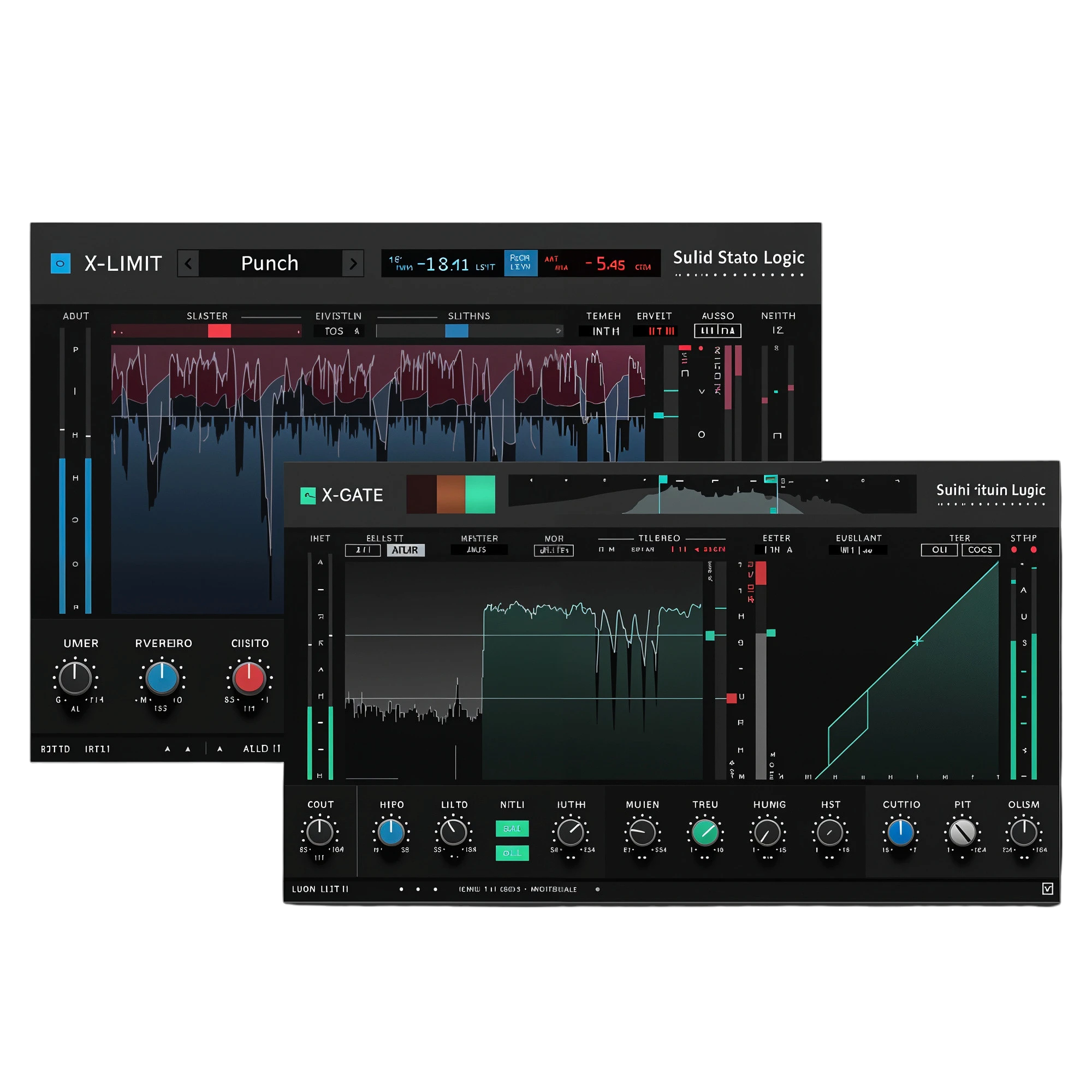Image resolution: width=1092 pixels, height=1092 pixels.
Task: Select the orange-brown color swatch
Action: (451, 494)
